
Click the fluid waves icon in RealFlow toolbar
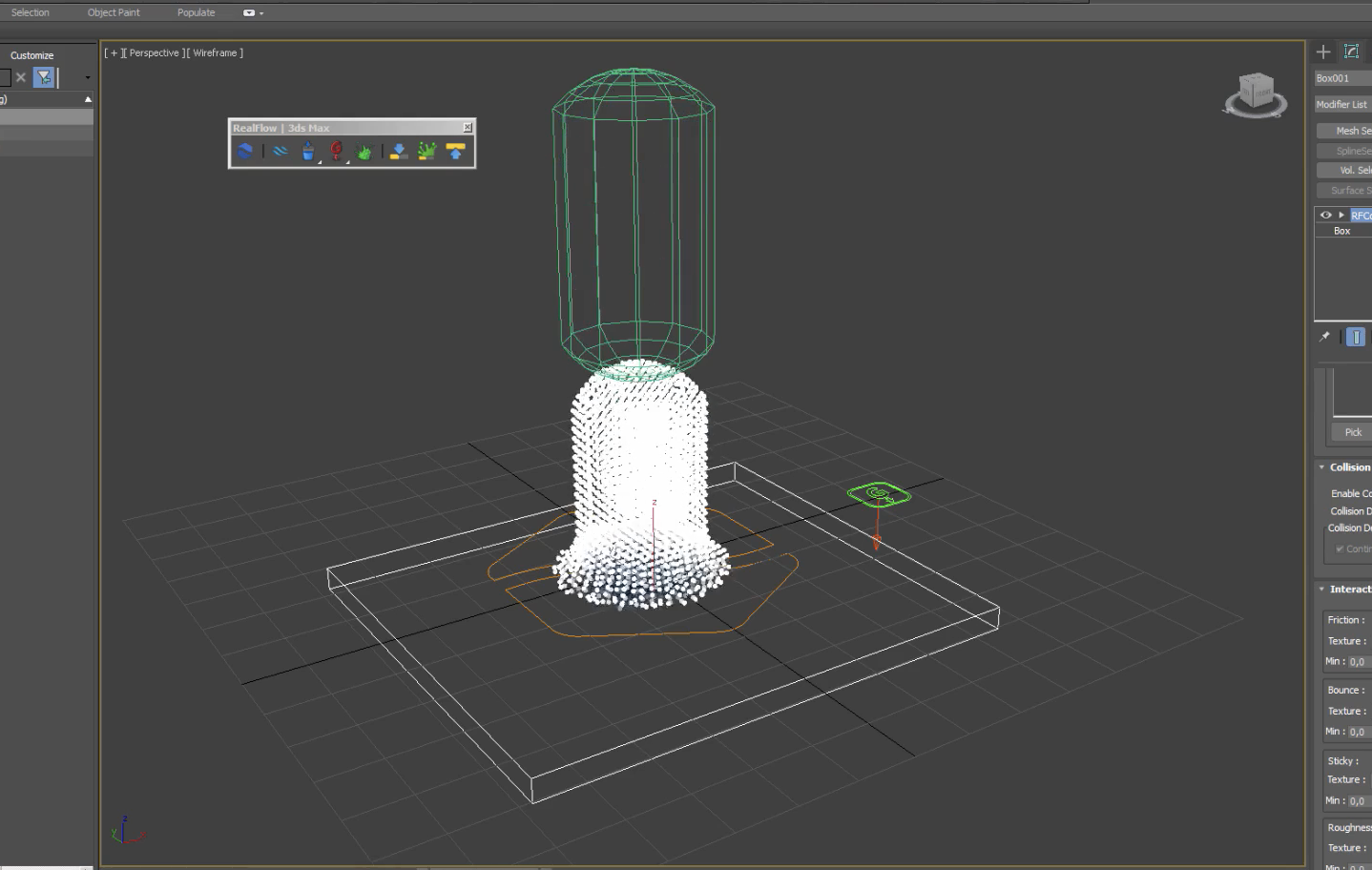[x=280, y=150]
